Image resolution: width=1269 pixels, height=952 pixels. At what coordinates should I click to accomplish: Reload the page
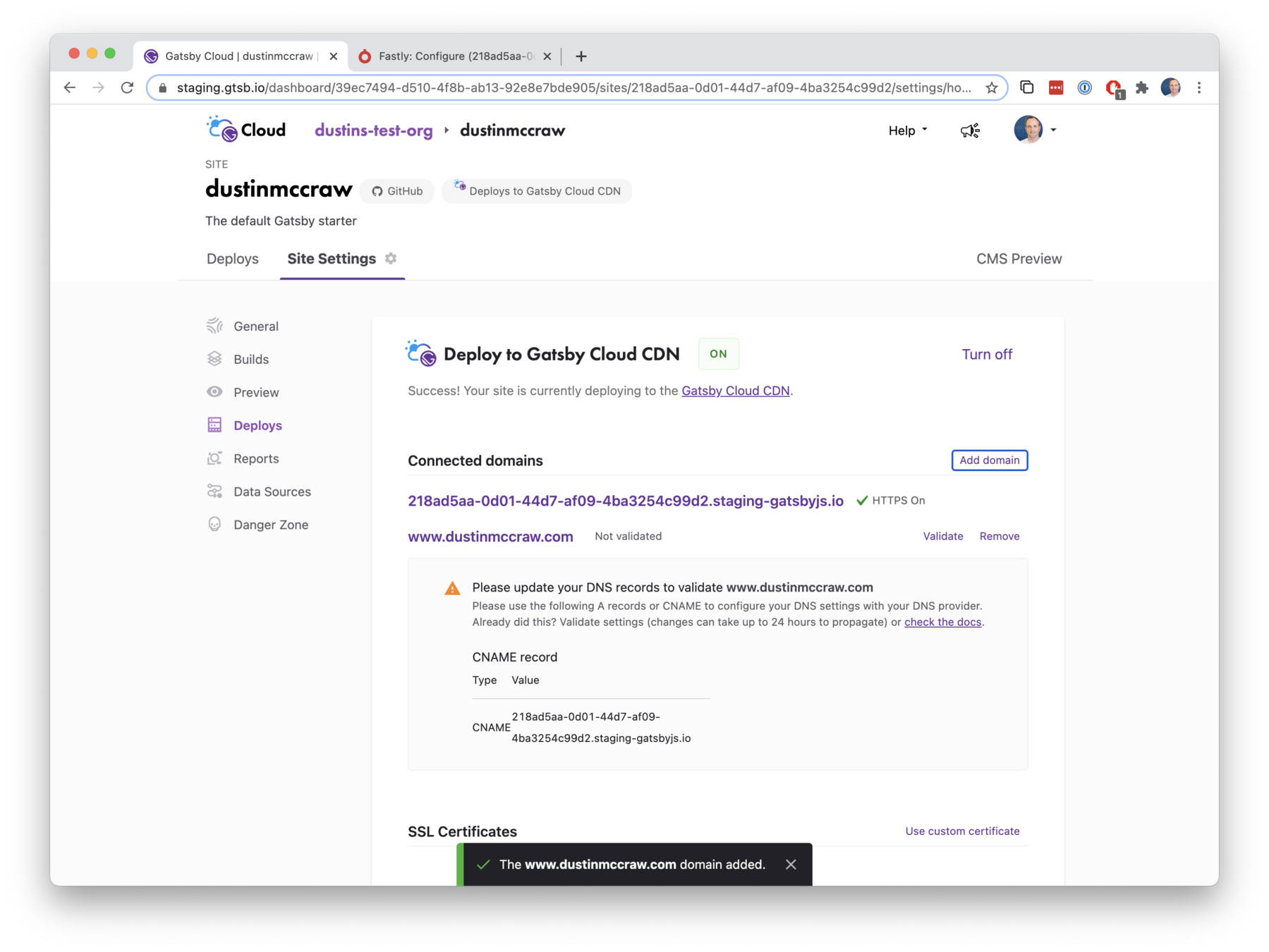coord(127,87)
